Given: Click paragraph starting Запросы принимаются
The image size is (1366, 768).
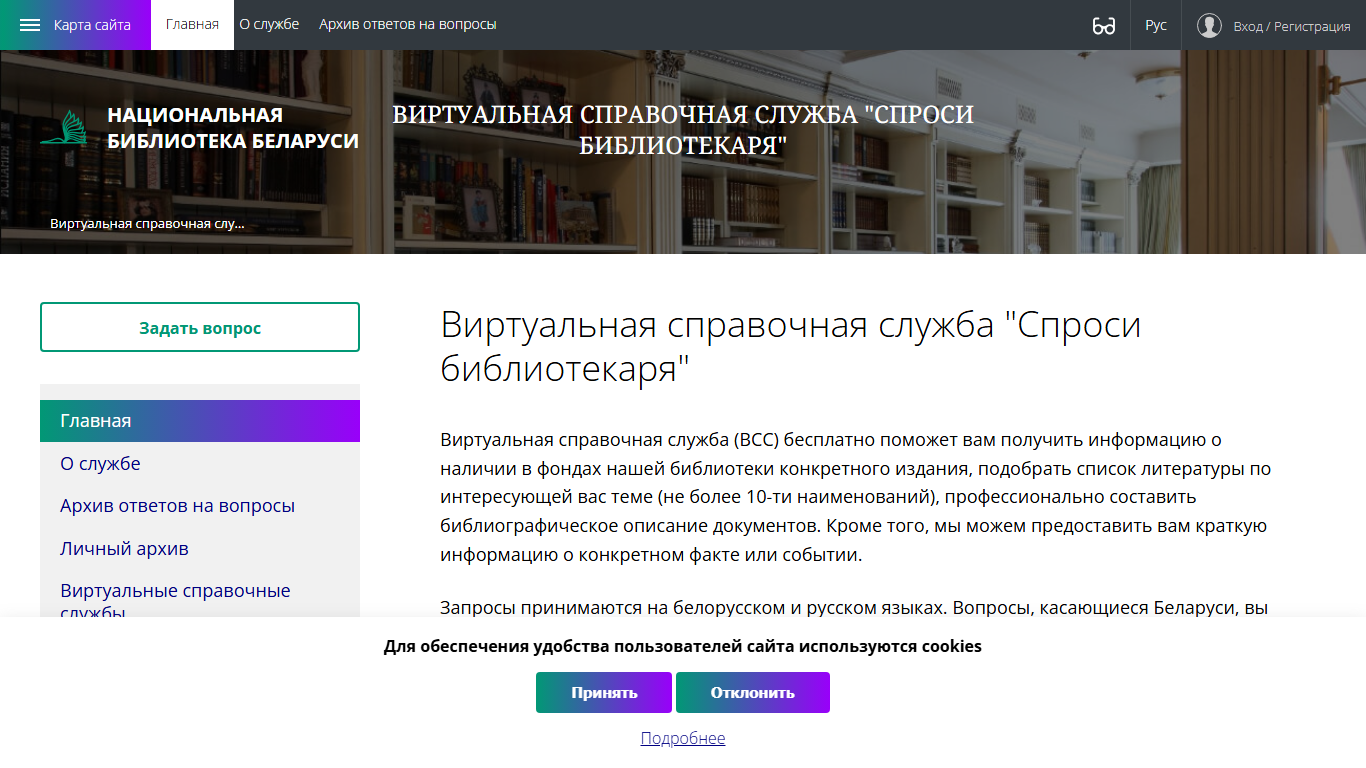Looking at the screenshot, I should 854,607.
